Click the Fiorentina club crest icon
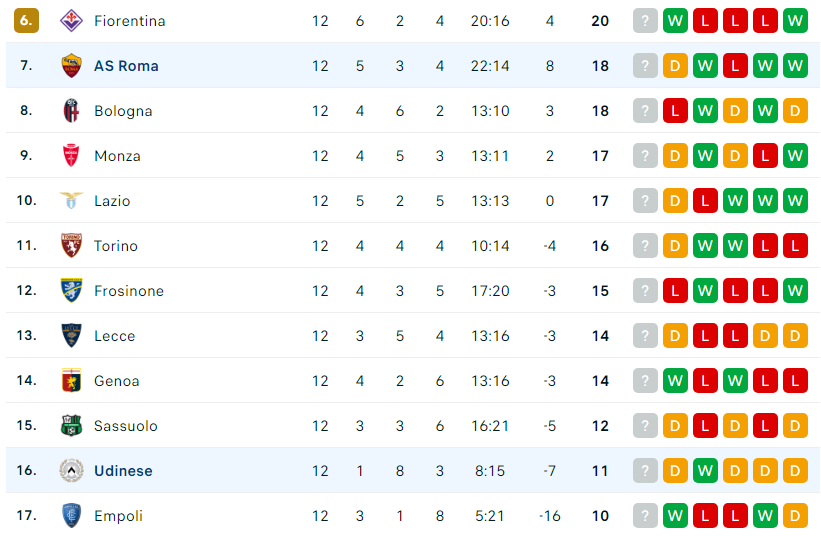Viewport: 821px width, 537px height. 71,21
